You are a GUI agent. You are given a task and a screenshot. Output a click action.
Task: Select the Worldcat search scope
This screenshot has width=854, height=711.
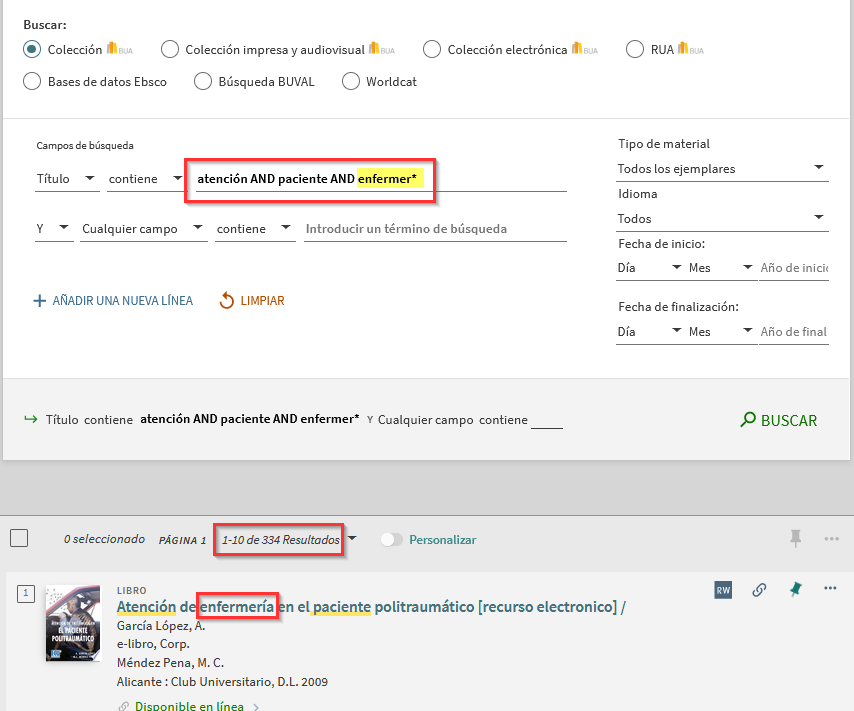(351, 82)
